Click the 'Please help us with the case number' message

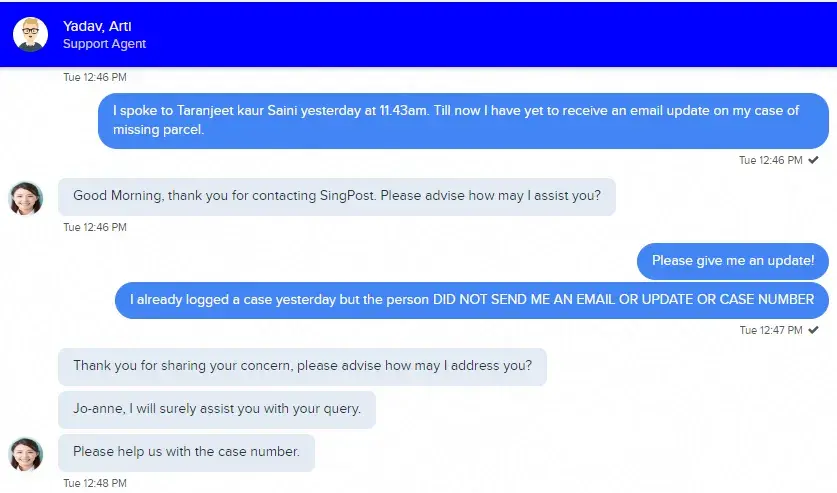point(186,452)
